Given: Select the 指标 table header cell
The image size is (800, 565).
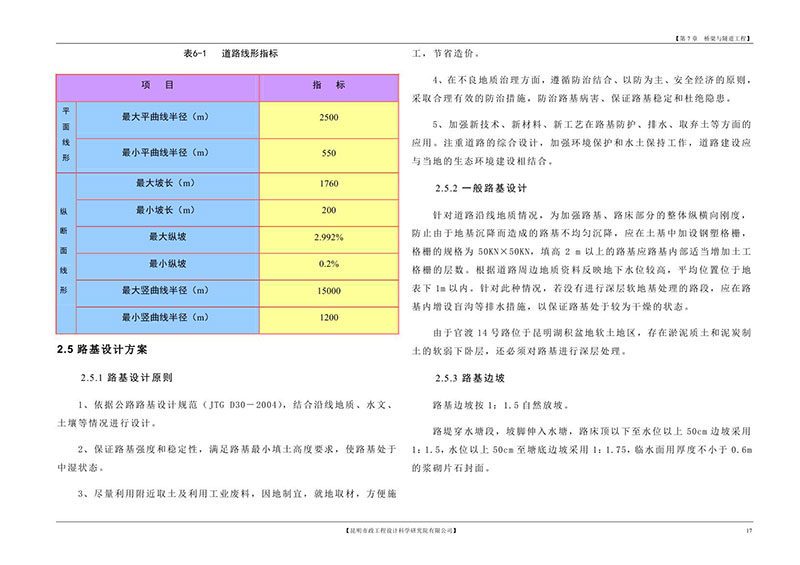Looking at the screenshot, I should 328,85.
